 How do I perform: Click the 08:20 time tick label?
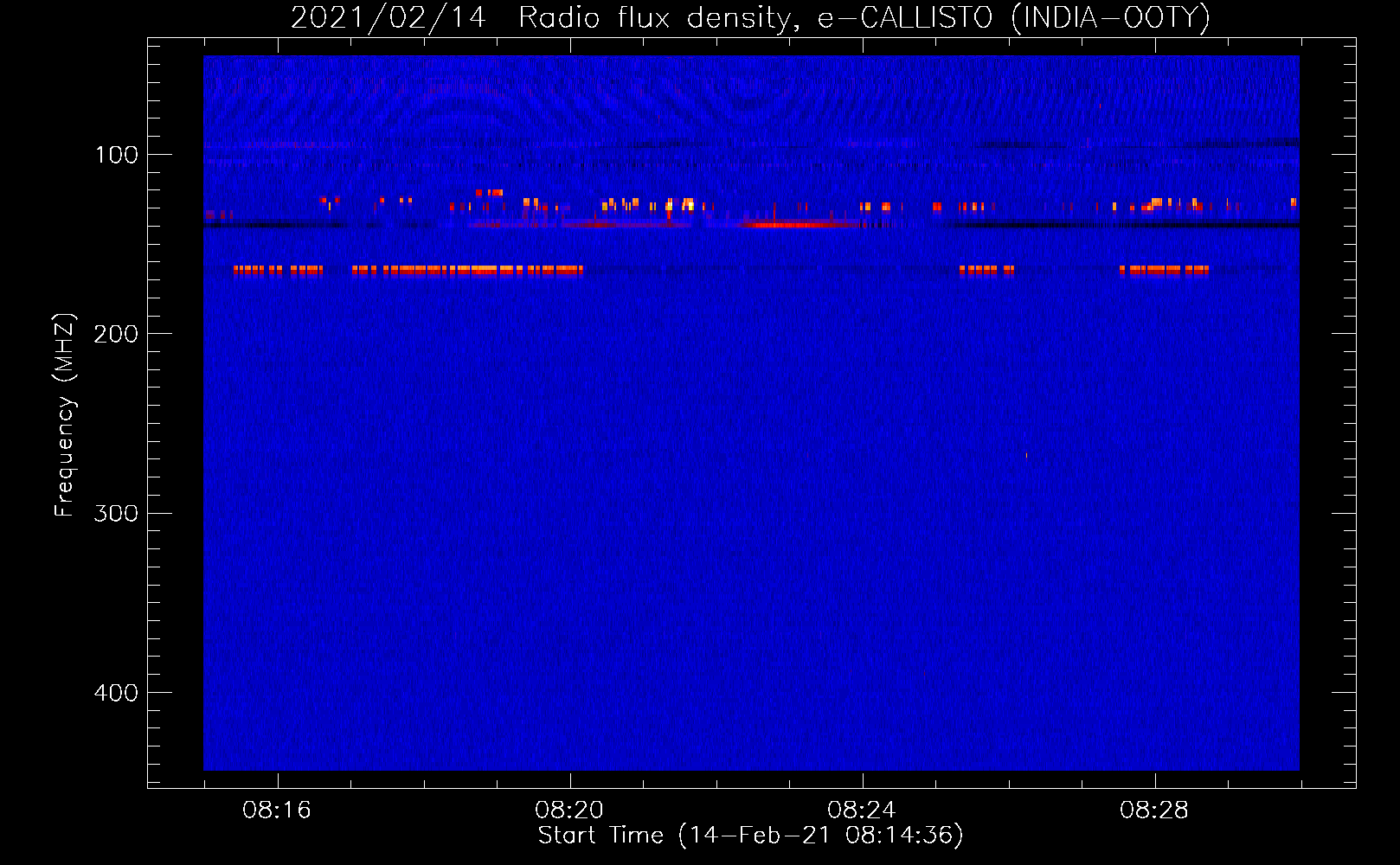(569, 811)
